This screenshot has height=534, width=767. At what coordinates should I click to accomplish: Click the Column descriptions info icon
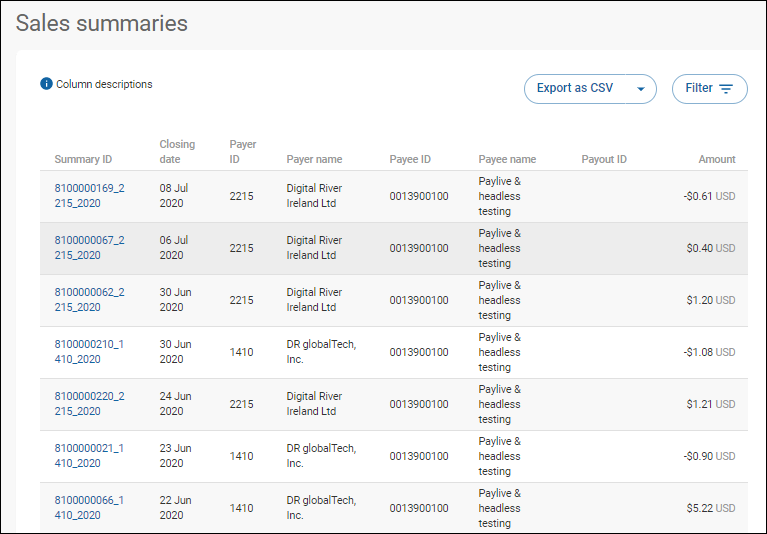click(x=46, y=84)
